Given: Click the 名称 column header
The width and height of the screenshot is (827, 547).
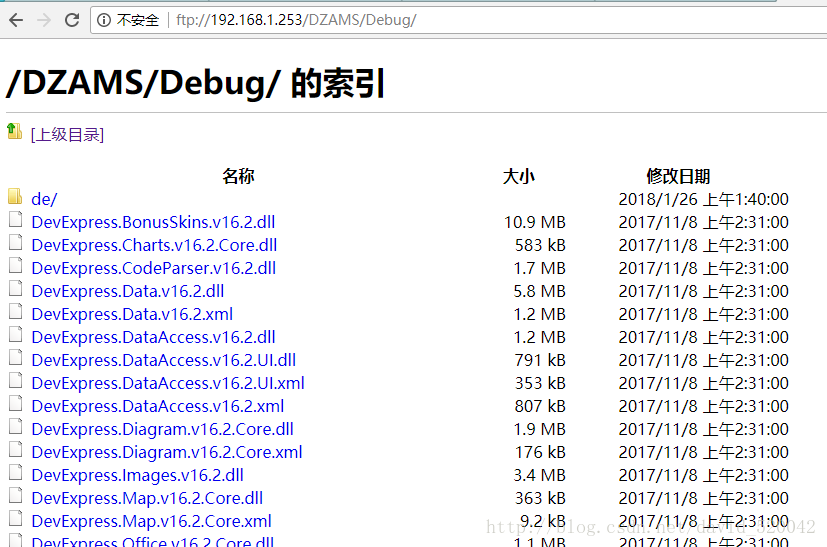Looking at the screenshot, I should [x=238, y=176].
